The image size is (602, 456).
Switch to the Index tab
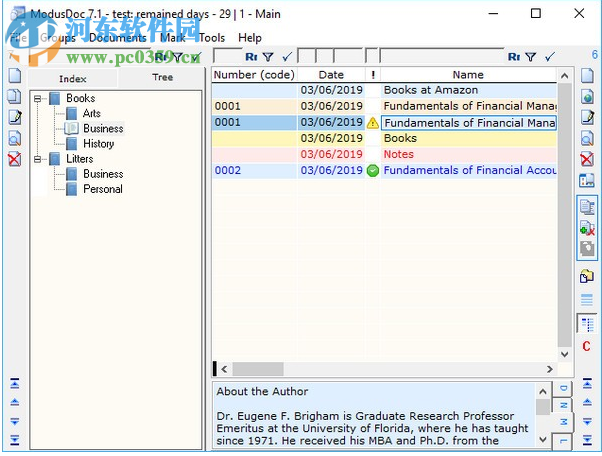click(x=72, y=78)
